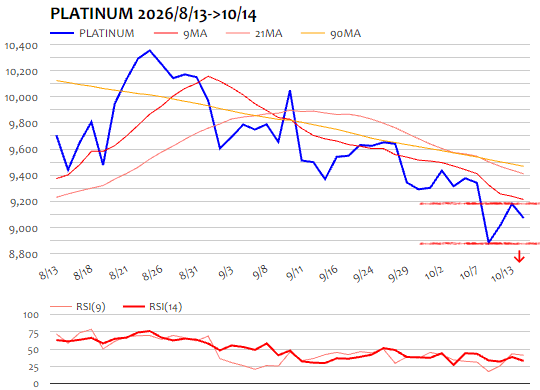
Task: Click the 0 label on RSI axis
Action: [x=37, y=384]
